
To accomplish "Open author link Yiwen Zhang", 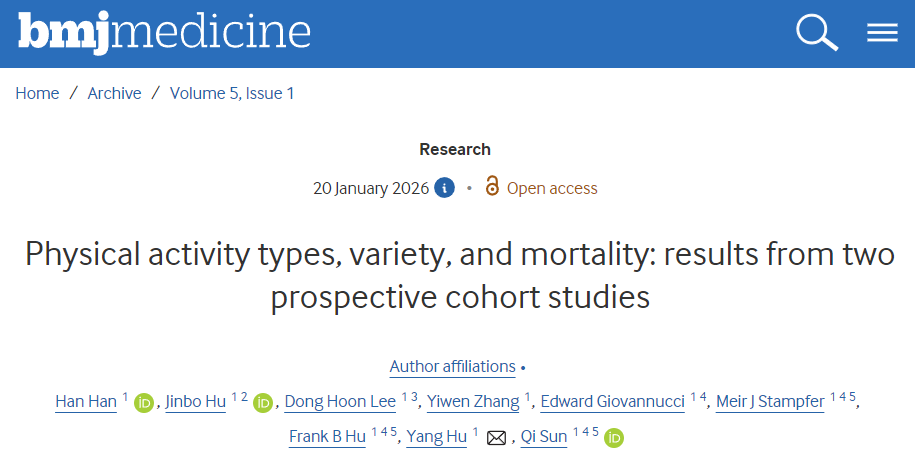I will (x=473, y=402).
